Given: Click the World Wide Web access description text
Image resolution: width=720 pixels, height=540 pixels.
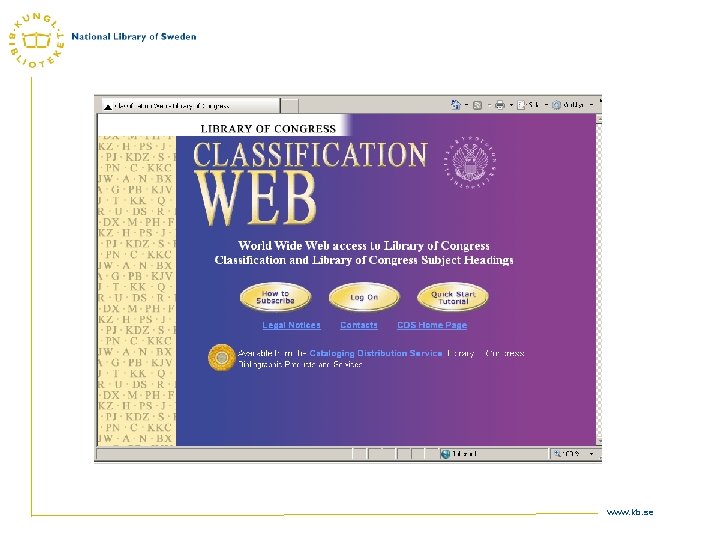Looking at the screenshot, I should point(364,253).
